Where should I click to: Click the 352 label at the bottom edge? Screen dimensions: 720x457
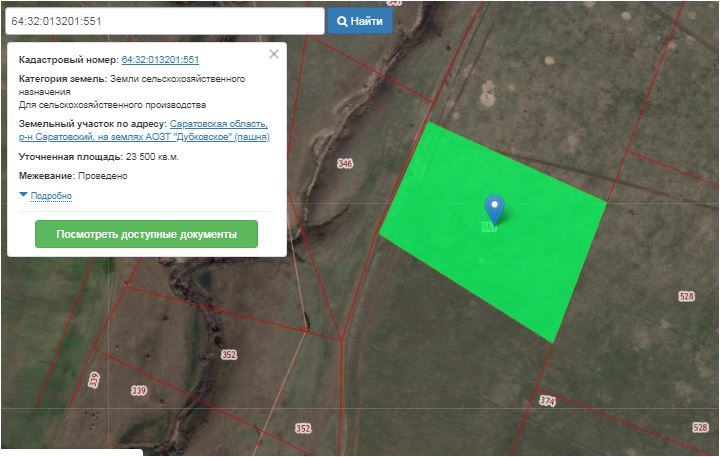click(x=303, y=428)
